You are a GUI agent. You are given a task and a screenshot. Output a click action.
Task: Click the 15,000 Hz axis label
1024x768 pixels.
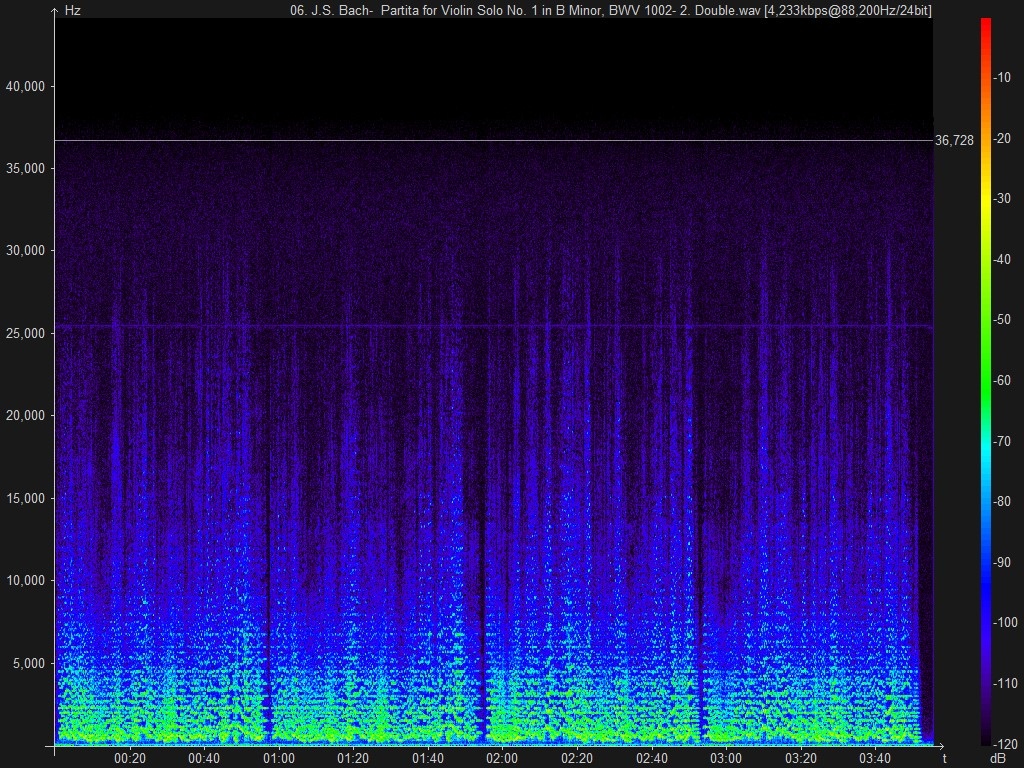point(25,498)
